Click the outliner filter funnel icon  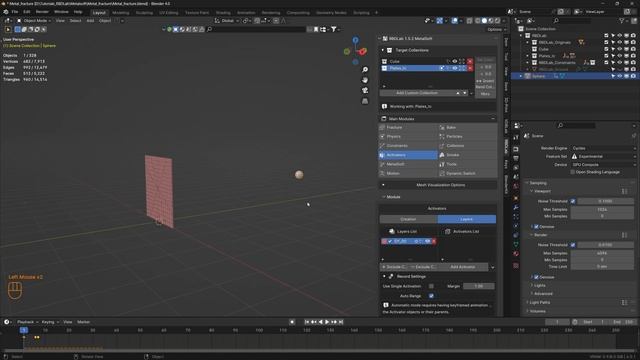(622, 20)
